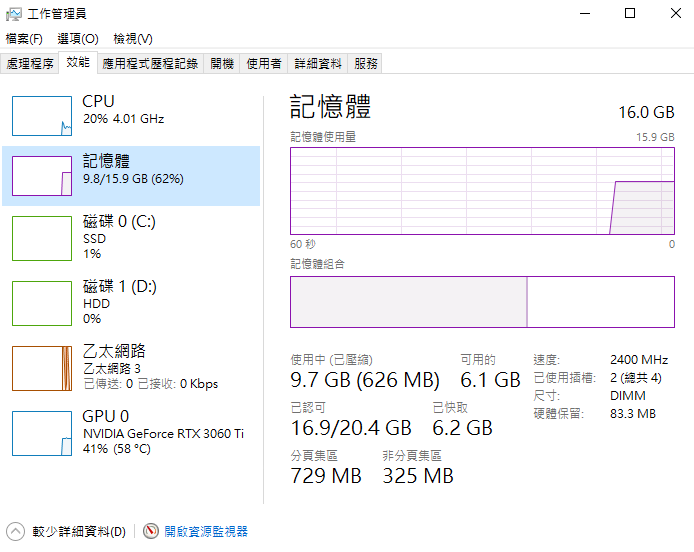This screenshot has width=694, height=552.
Task: Switch to the 使用者 tab
Action: click(x=264, y=63)
